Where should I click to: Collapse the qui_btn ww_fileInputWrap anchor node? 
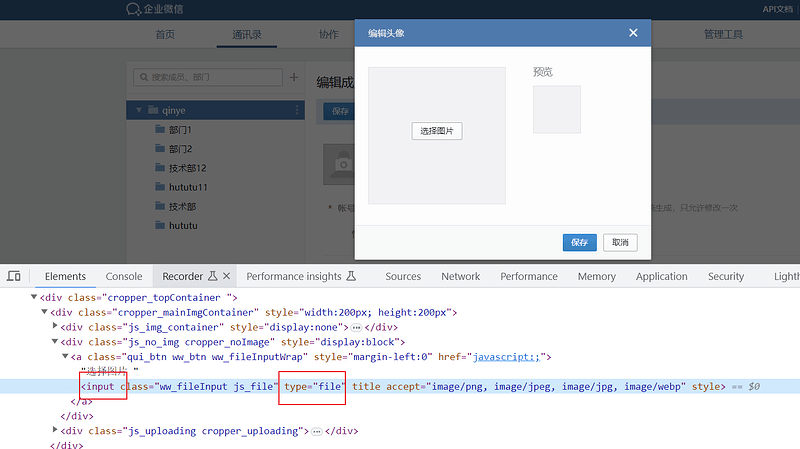(x=65, y=356)
